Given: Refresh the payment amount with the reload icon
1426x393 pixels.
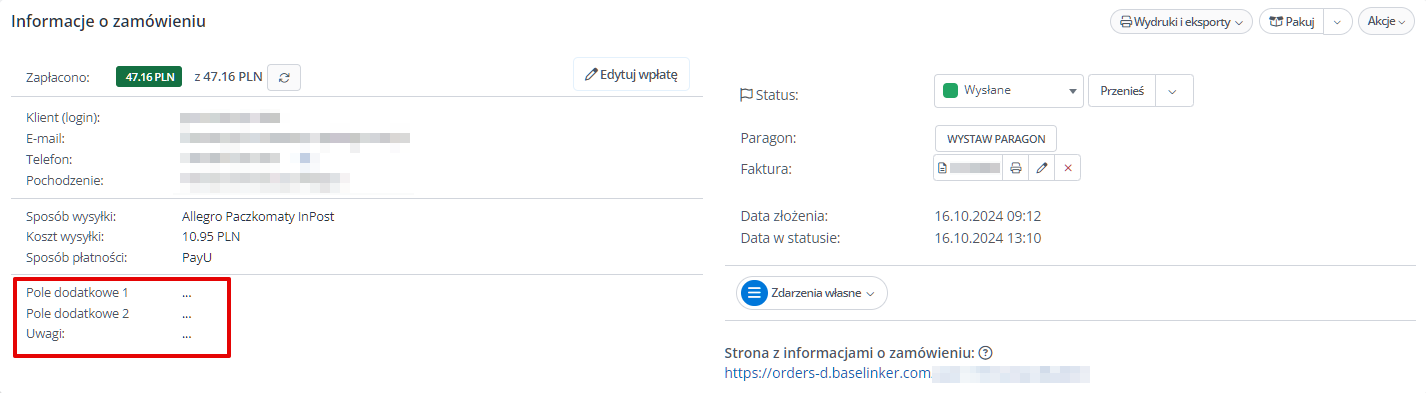Looking at the screenshot, I should 285,77.
